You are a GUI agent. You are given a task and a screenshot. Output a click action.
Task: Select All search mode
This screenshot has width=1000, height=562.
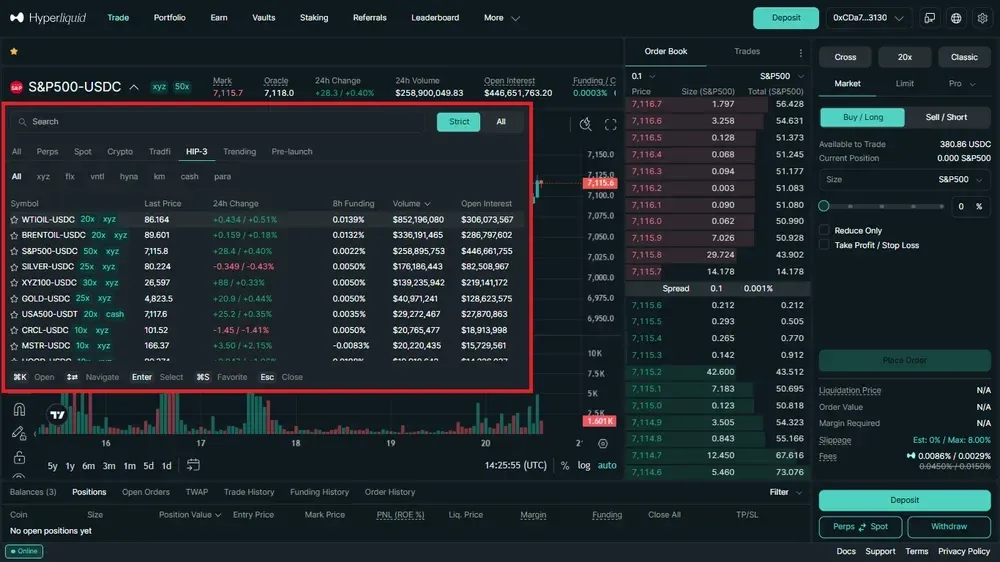[x=501, y=122]
